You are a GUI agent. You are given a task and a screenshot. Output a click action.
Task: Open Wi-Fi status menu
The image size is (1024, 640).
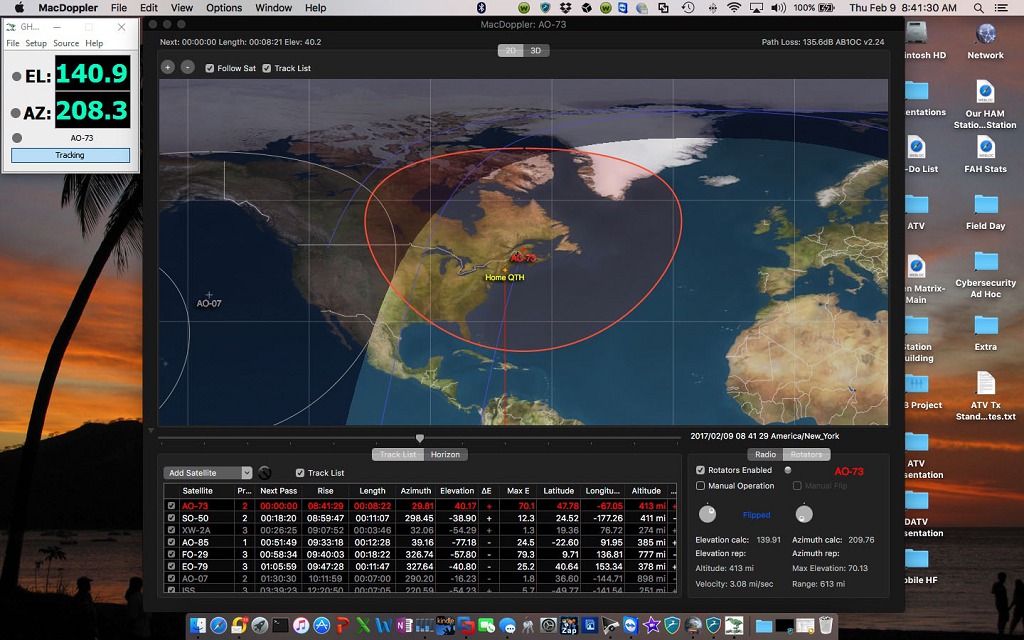[x=734, y=8]
